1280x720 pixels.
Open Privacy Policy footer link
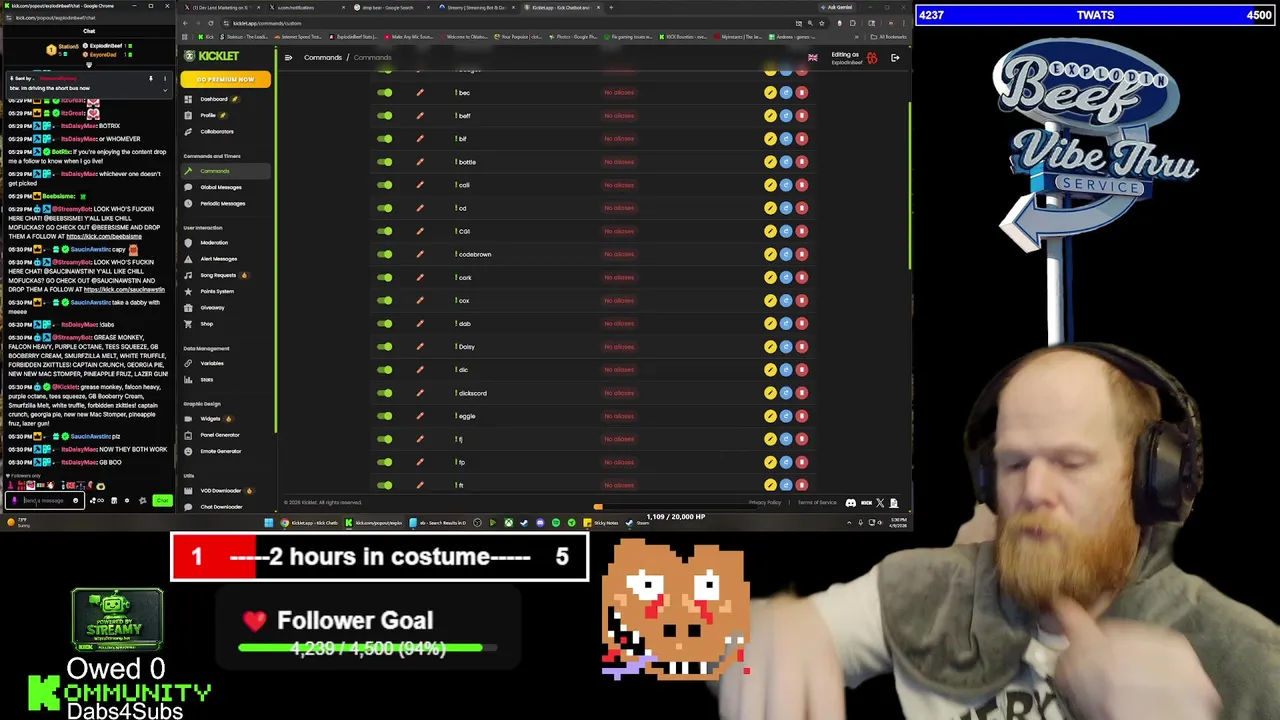tap(764, 502)
